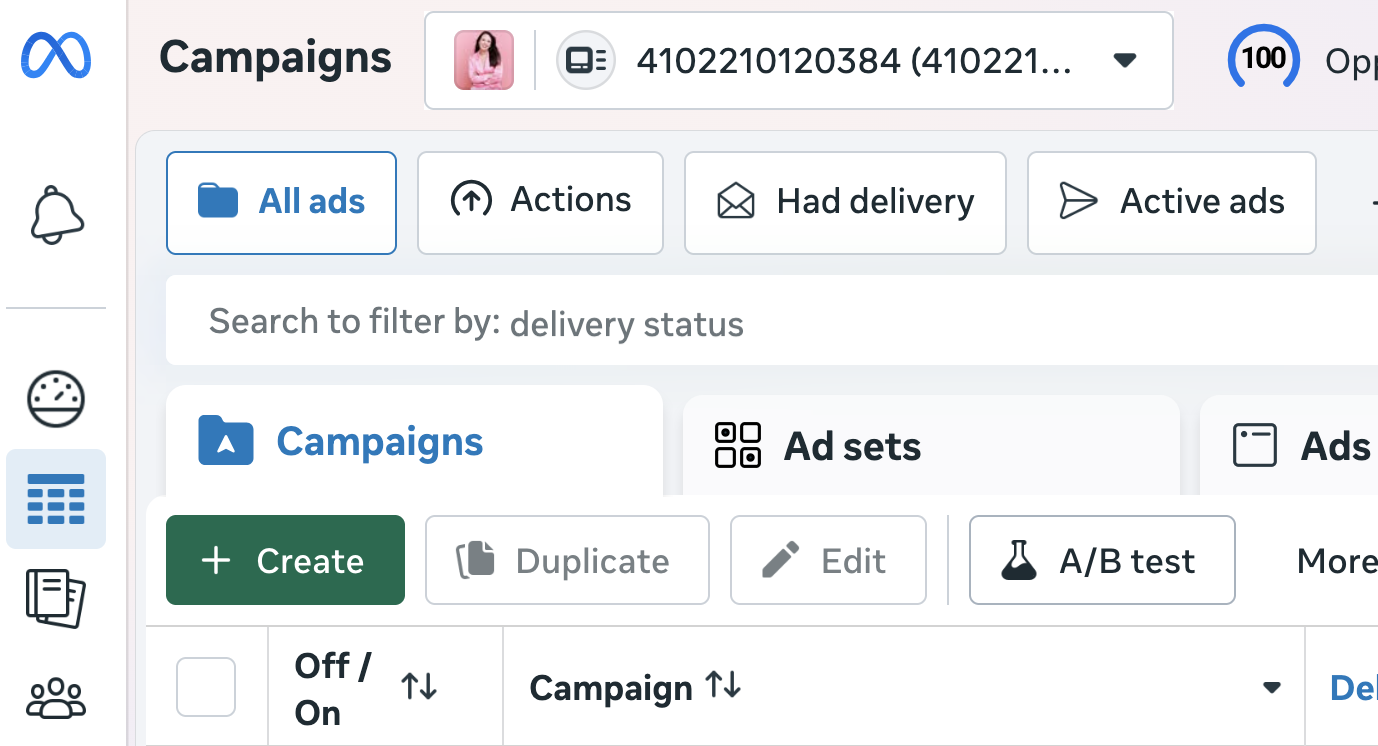Open Campaign column options caret
The height and width of the screenshot is (746, 1378).
click(1272, 688)
